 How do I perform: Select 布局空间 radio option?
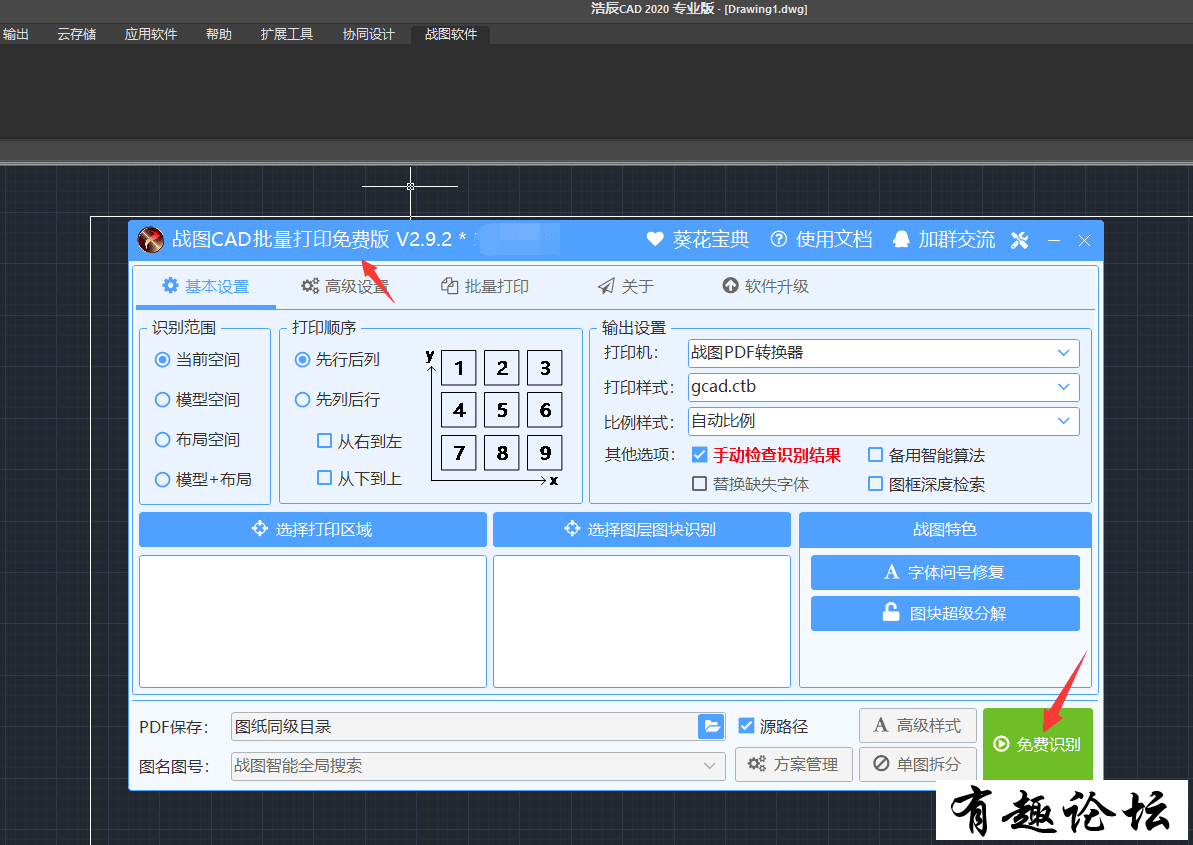(x=197, y=440)
